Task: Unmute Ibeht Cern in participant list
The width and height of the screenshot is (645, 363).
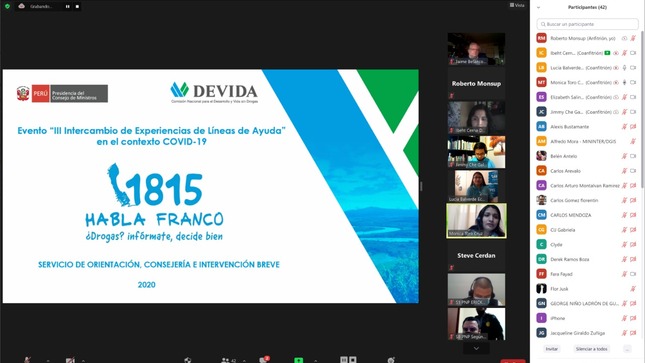Action: [x=624, y=53]
